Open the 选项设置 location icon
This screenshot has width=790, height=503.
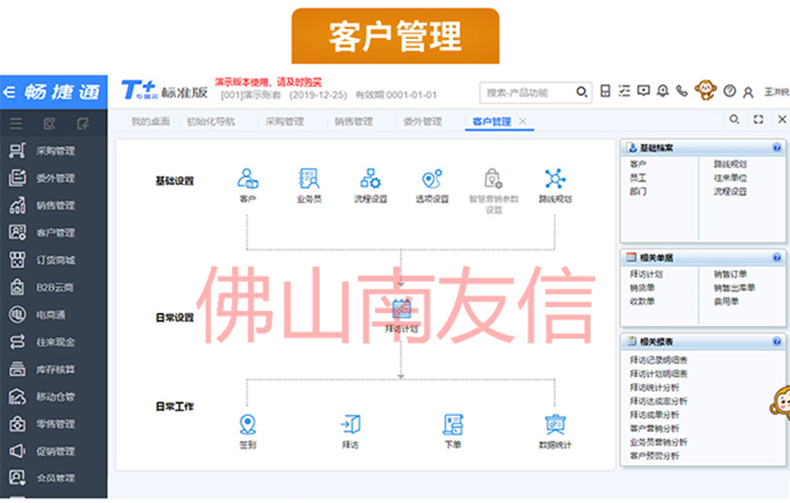(432, 178)
